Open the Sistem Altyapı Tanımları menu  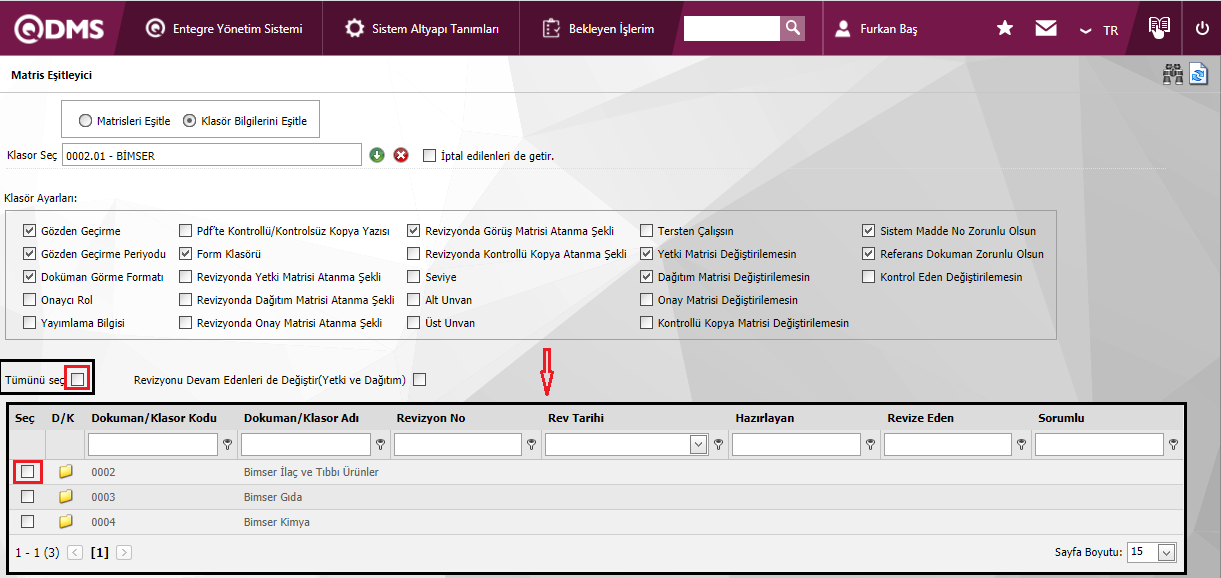422,29
